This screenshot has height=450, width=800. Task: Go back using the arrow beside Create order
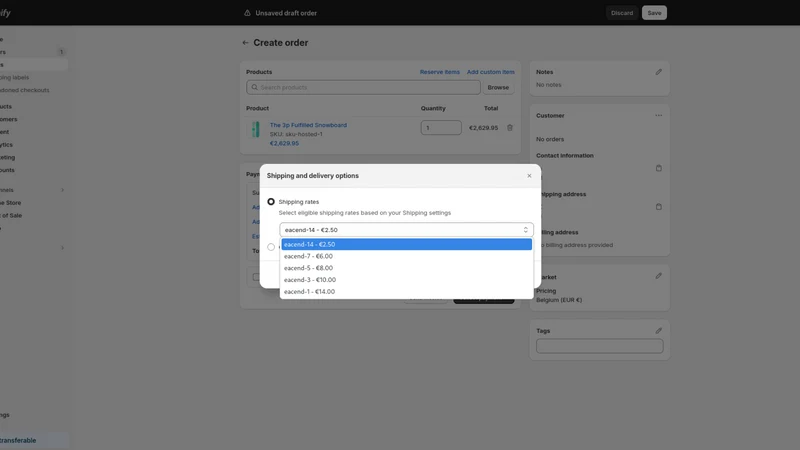click(245, 43)
